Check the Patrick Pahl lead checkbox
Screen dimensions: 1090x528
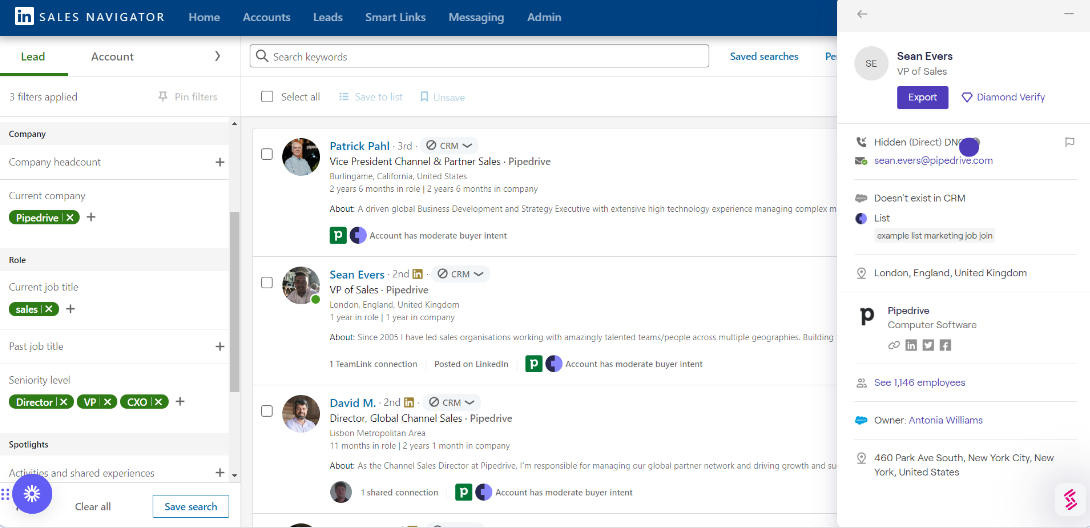pos(267,154)
